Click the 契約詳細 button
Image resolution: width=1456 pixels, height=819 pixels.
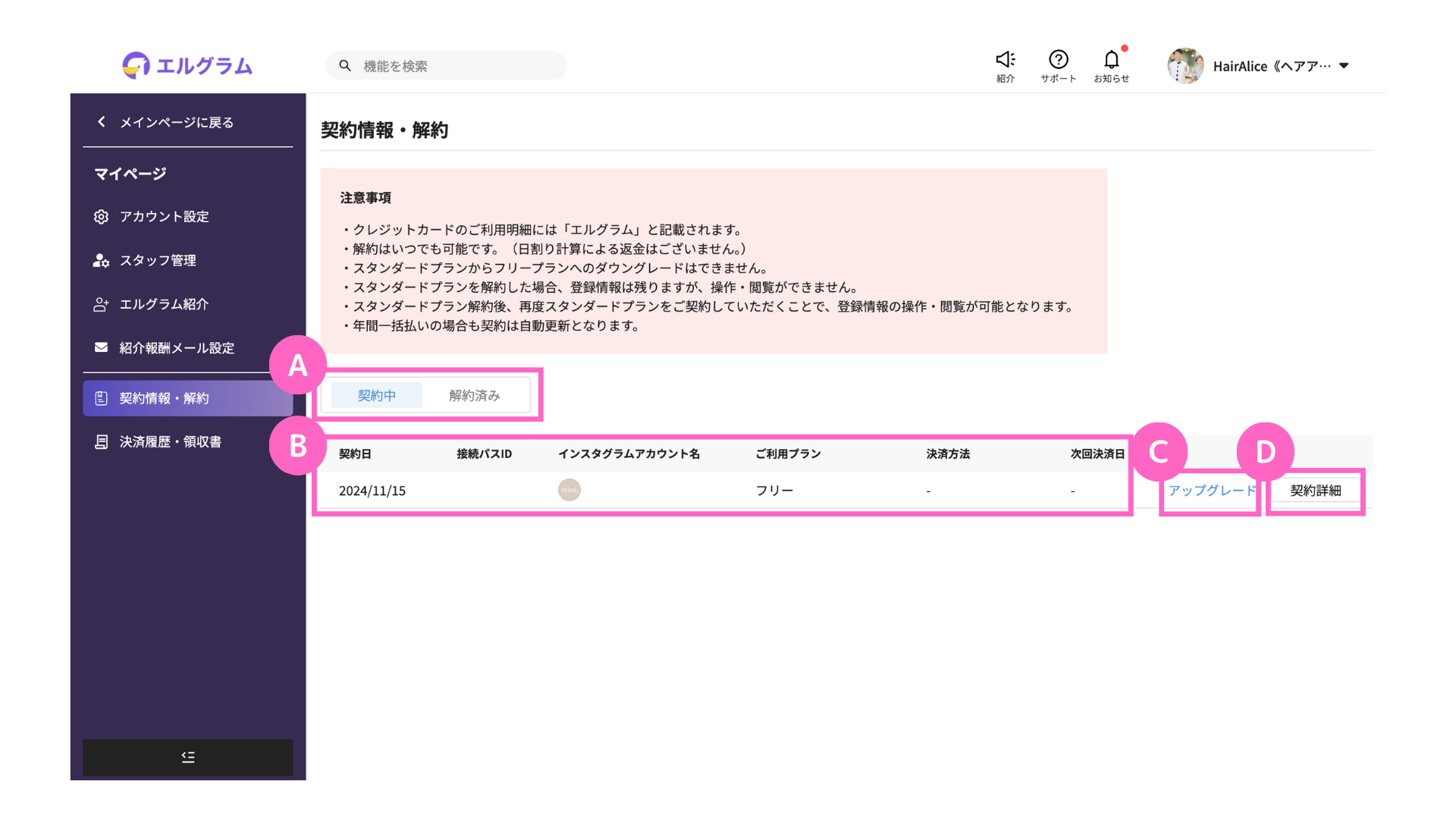[1316, 491]
